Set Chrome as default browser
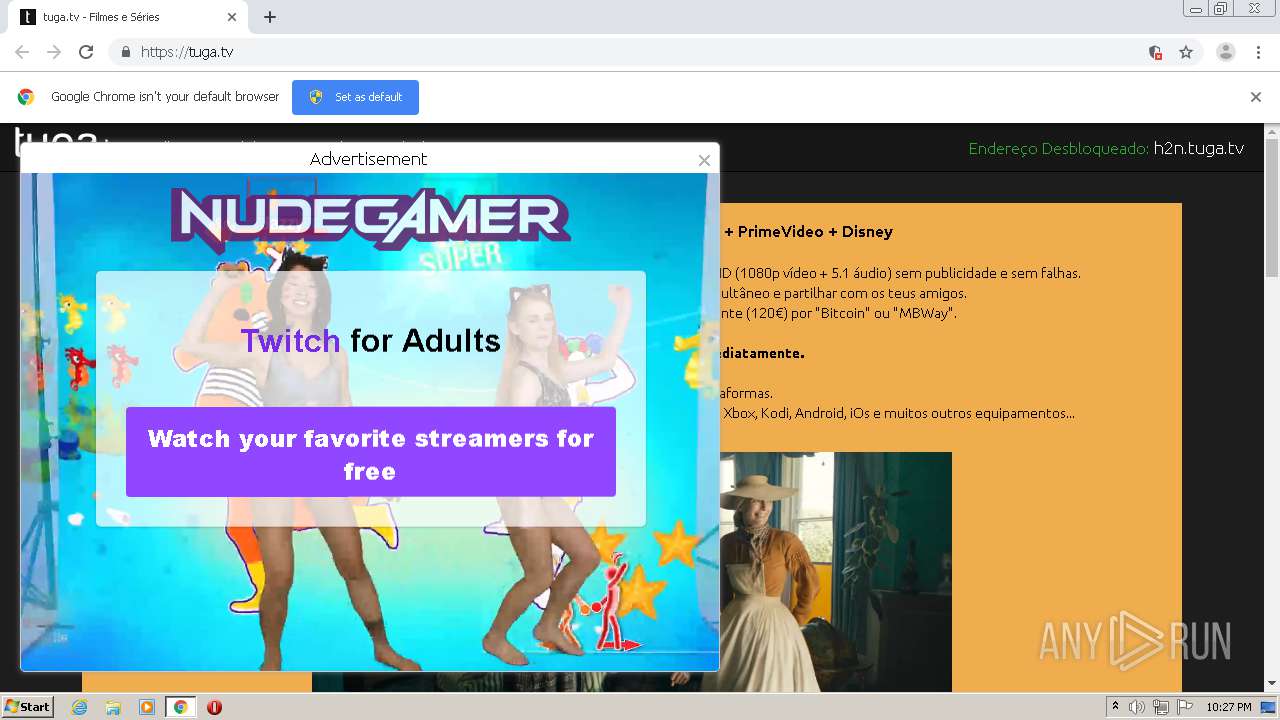Viewport: 1280px width, 720px height. click(x=355, y=97)
